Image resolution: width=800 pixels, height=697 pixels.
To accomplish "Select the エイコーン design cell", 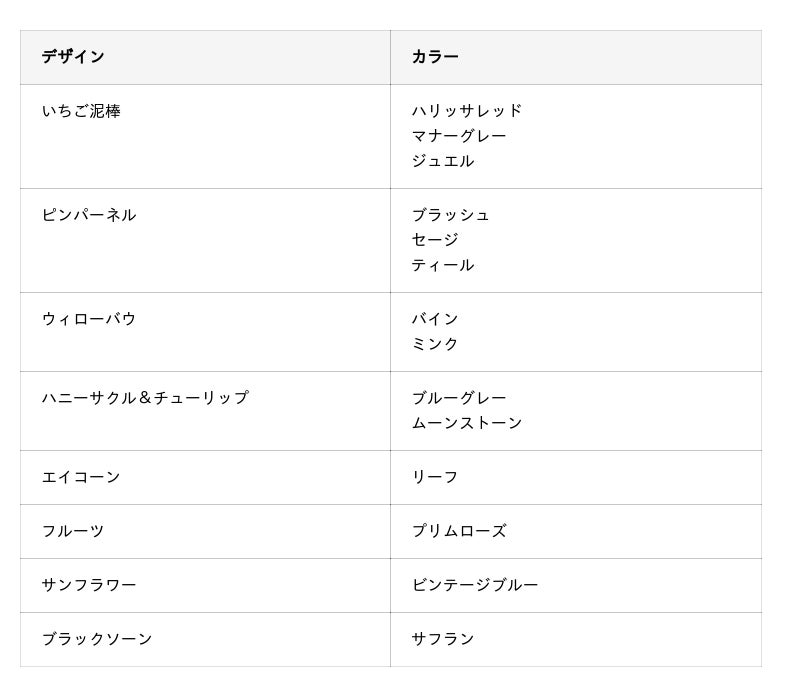I will (81, 477).
